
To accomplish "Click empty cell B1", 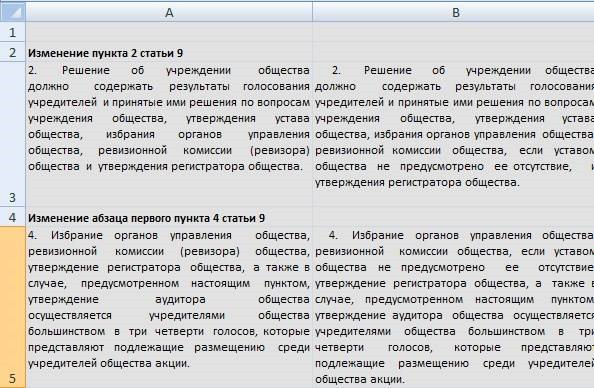I will coord(453,32).
